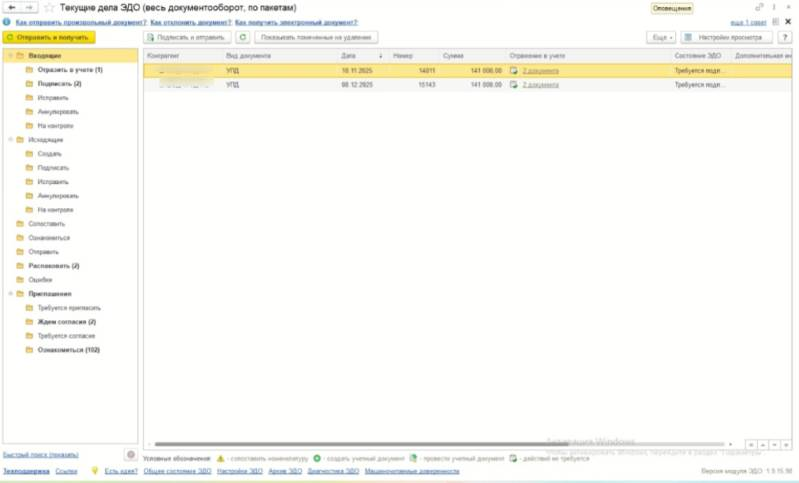The height and width of the screenshot is (483, 799).
Task: Click the Подписать и отправить button
Action: (x=187, y=37)
